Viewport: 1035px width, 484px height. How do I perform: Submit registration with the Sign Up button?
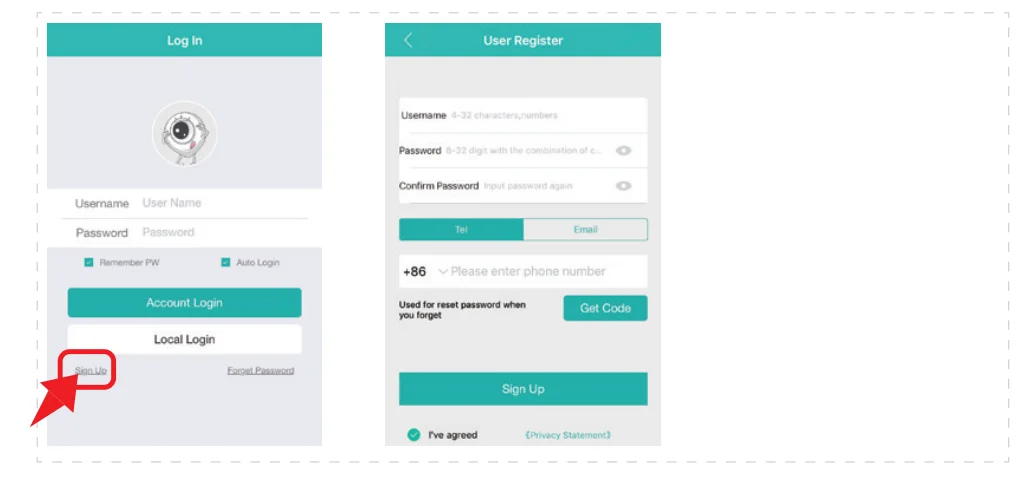[523, 389]
